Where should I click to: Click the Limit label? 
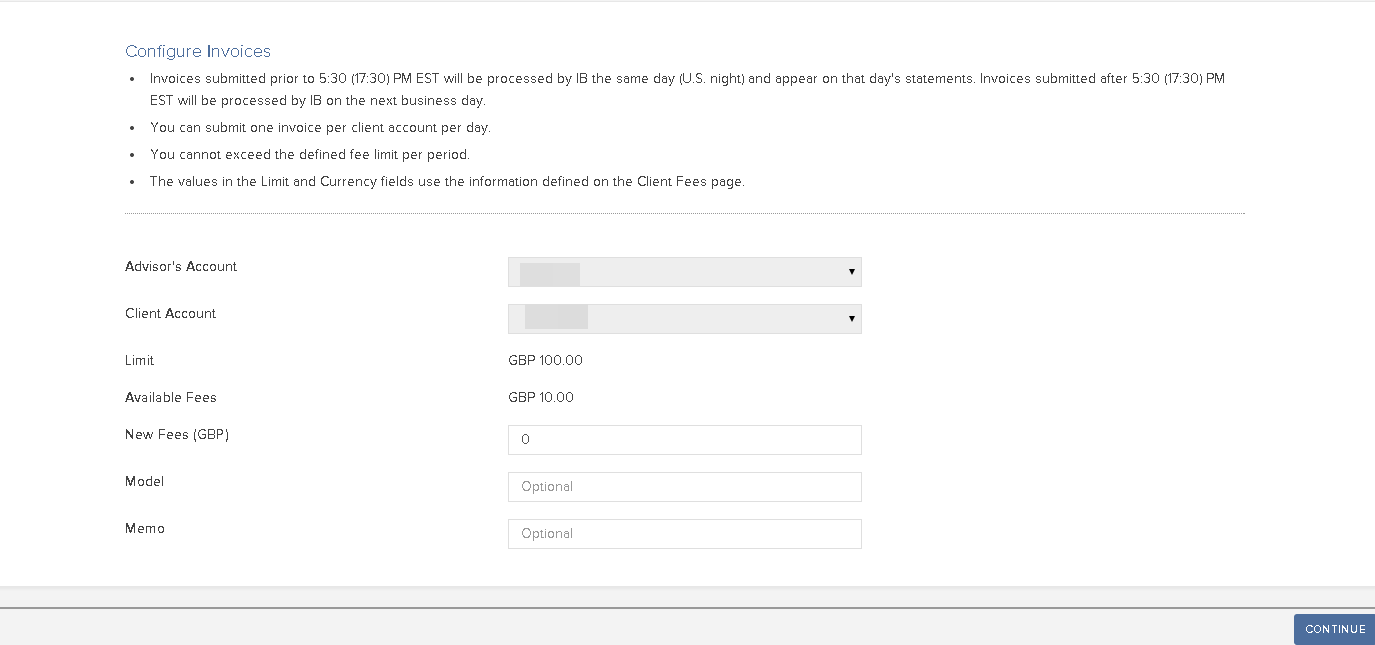[139, 360]
